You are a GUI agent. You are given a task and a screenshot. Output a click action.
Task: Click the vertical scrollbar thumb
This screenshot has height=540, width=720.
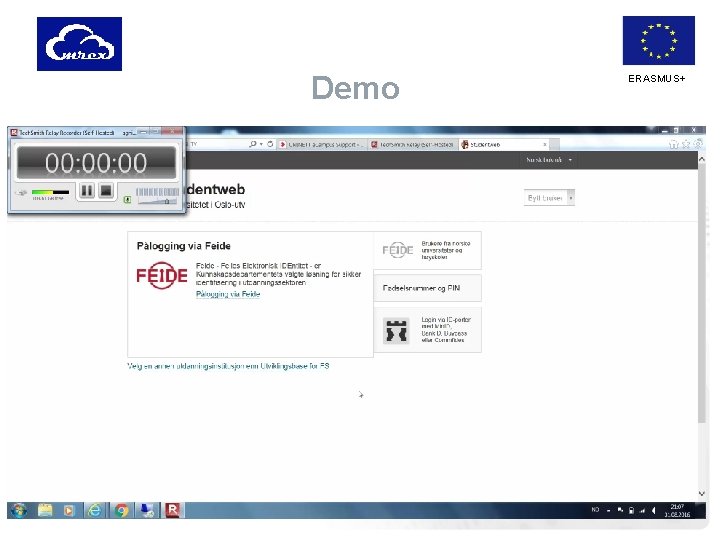point(701,294)
